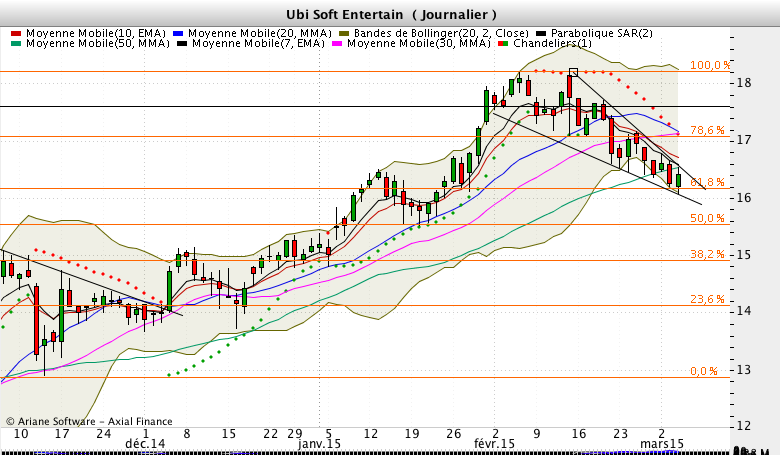
Task: Click the red-green Chandeliers(1) legend swatch
Action: pyautogui.click(x=504, y=44)
